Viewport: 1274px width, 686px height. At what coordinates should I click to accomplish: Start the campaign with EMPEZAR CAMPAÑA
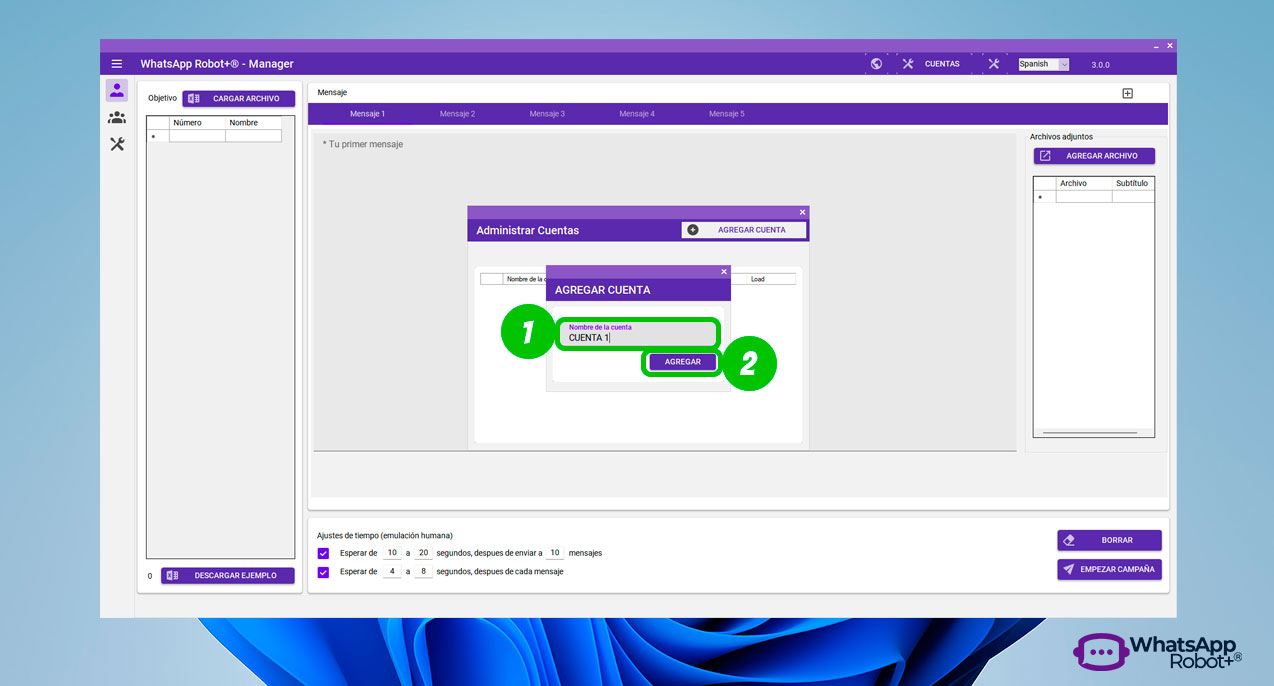(1109, 569)
